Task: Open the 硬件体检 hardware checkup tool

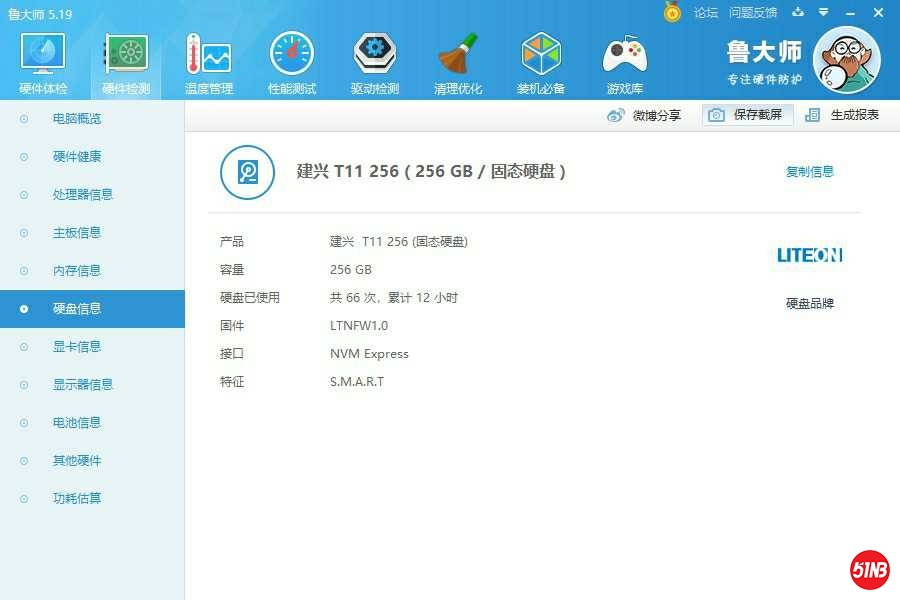Action: click(41, 60)
